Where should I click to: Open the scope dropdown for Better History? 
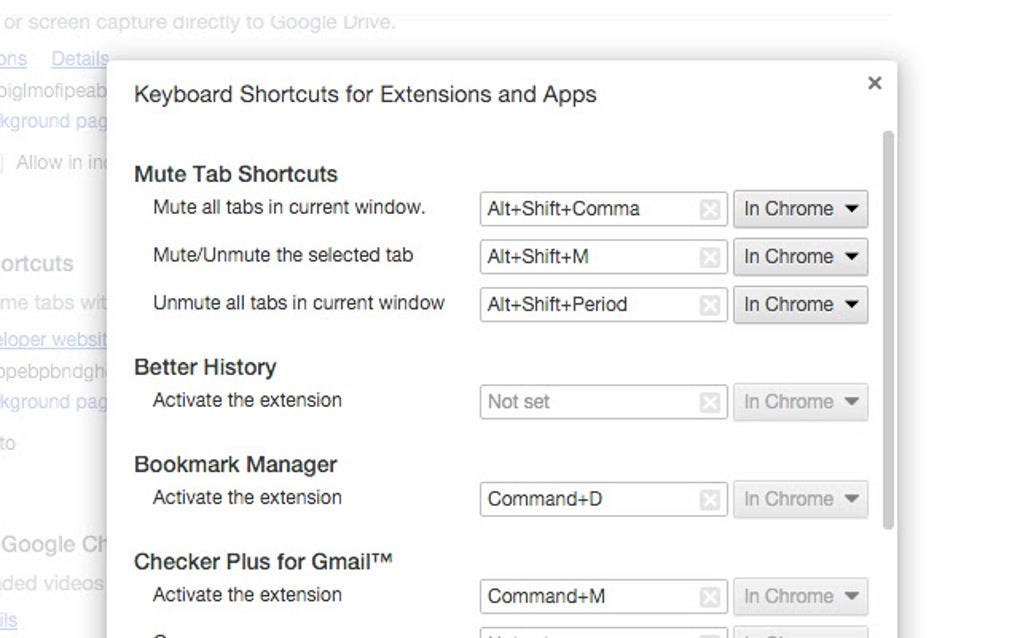click(800, 401)
